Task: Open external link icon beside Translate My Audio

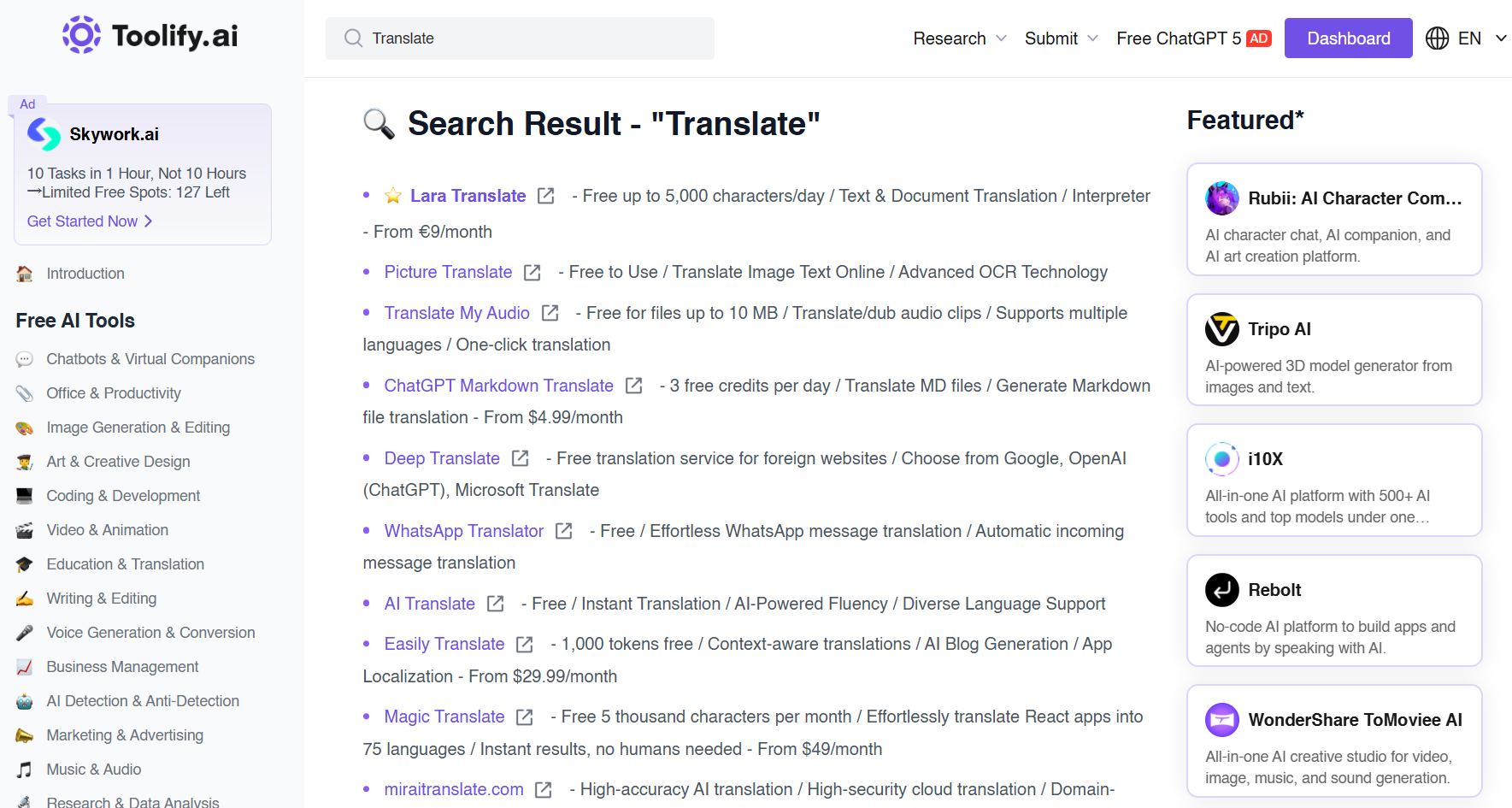Action: click(x=550, y=313)
